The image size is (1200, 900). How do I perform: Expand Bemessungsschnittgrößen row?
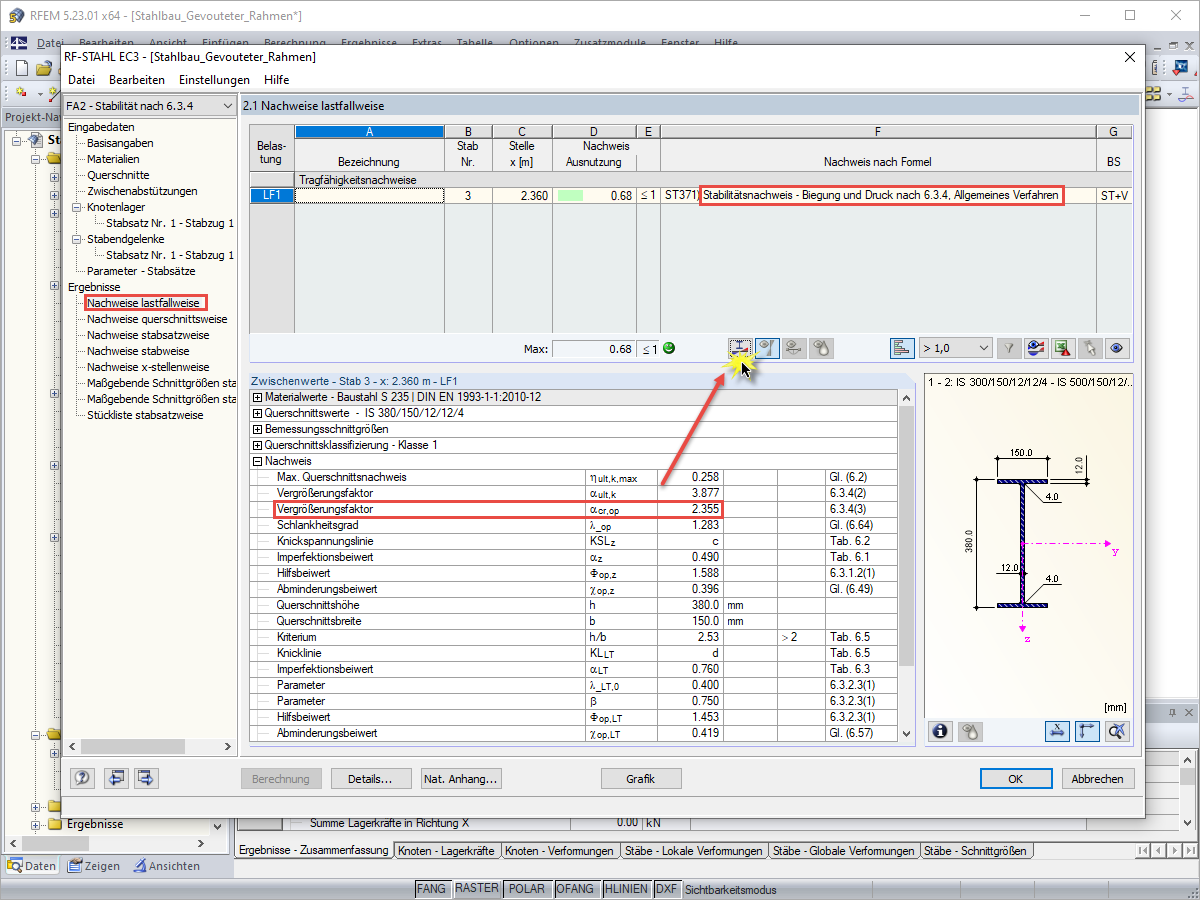257,429
